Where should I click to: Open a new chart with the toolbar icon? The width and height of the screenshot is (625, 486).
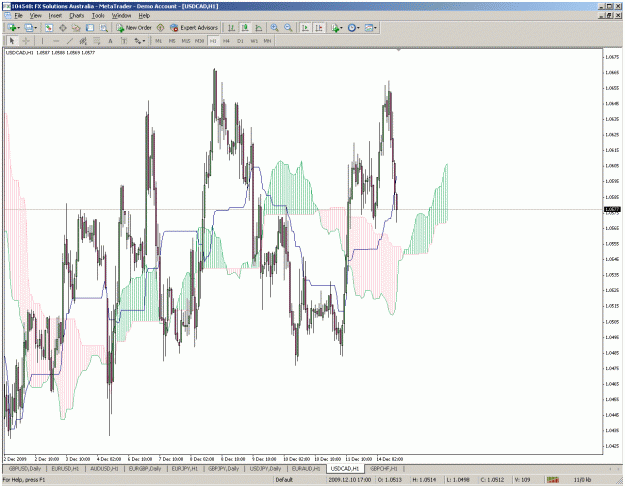point(12,28)
